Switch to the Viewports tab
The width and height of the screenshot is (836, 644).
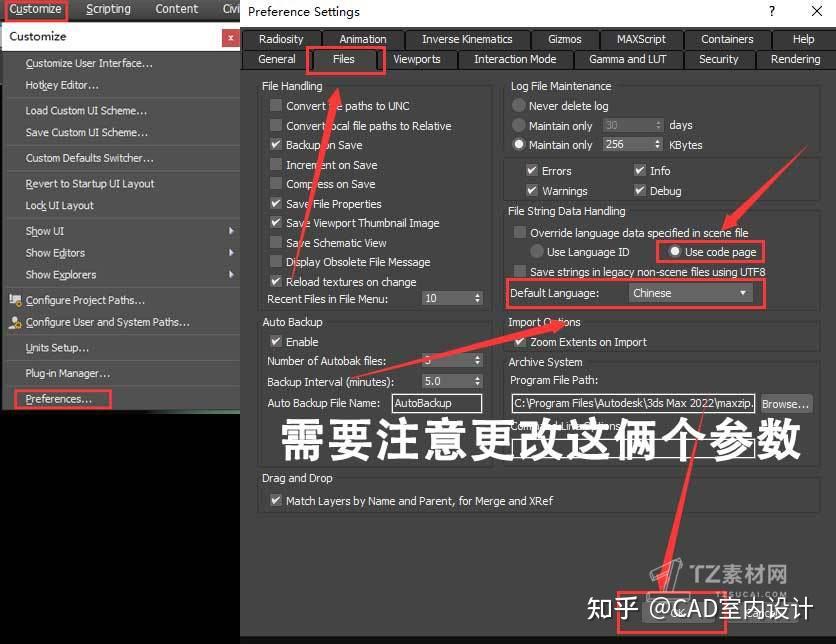click(x=418, y=59)
